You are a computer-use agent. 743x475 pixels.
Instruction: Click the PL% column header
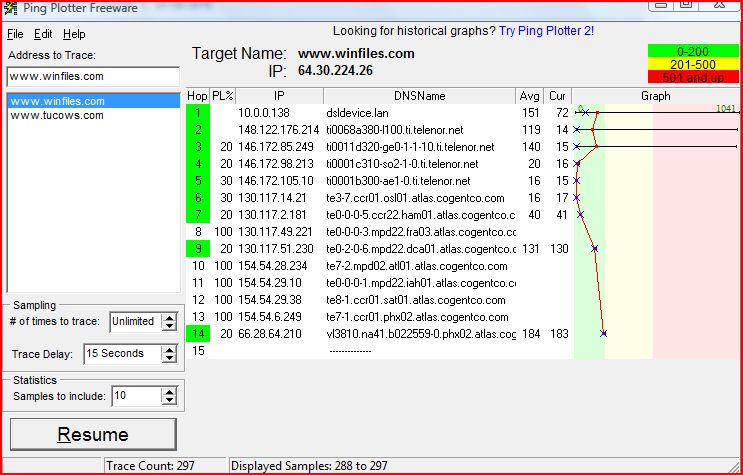(223, 96)
